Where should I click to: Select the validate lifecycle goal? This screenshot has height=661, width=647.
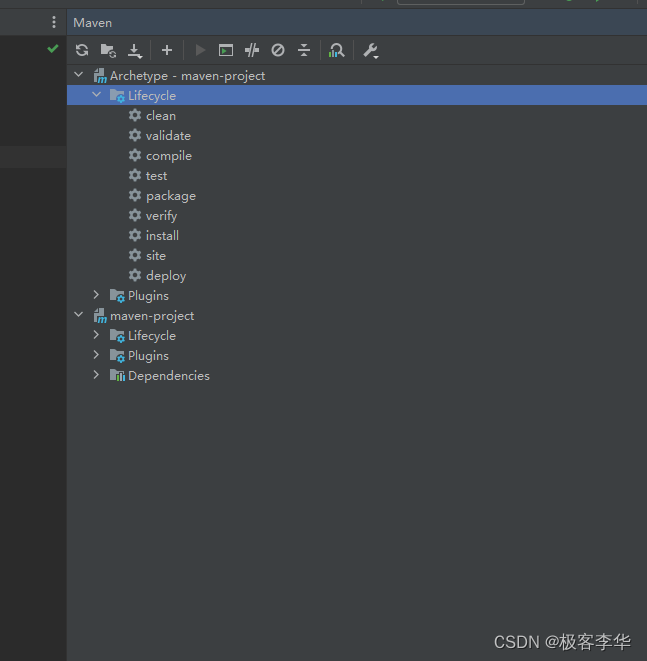tap(168, 136)
